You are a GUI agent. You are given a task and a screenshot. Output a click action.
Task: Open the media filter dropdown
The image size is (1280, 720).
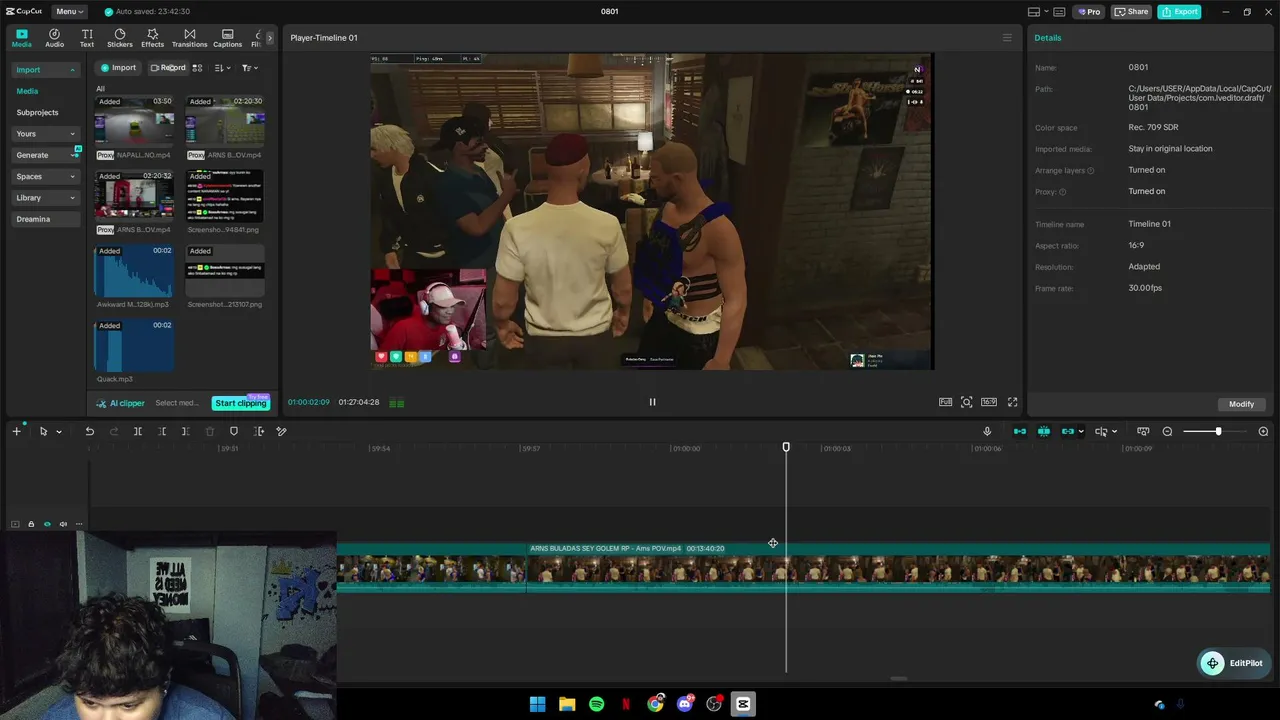(x=249, y=68)
